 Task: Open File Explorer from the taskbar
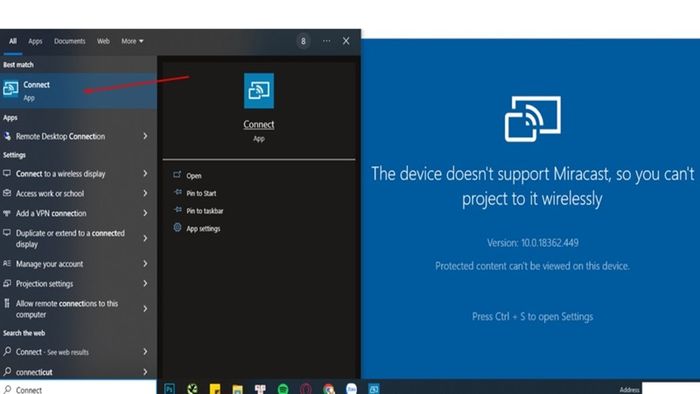click(x=238, y=389)
